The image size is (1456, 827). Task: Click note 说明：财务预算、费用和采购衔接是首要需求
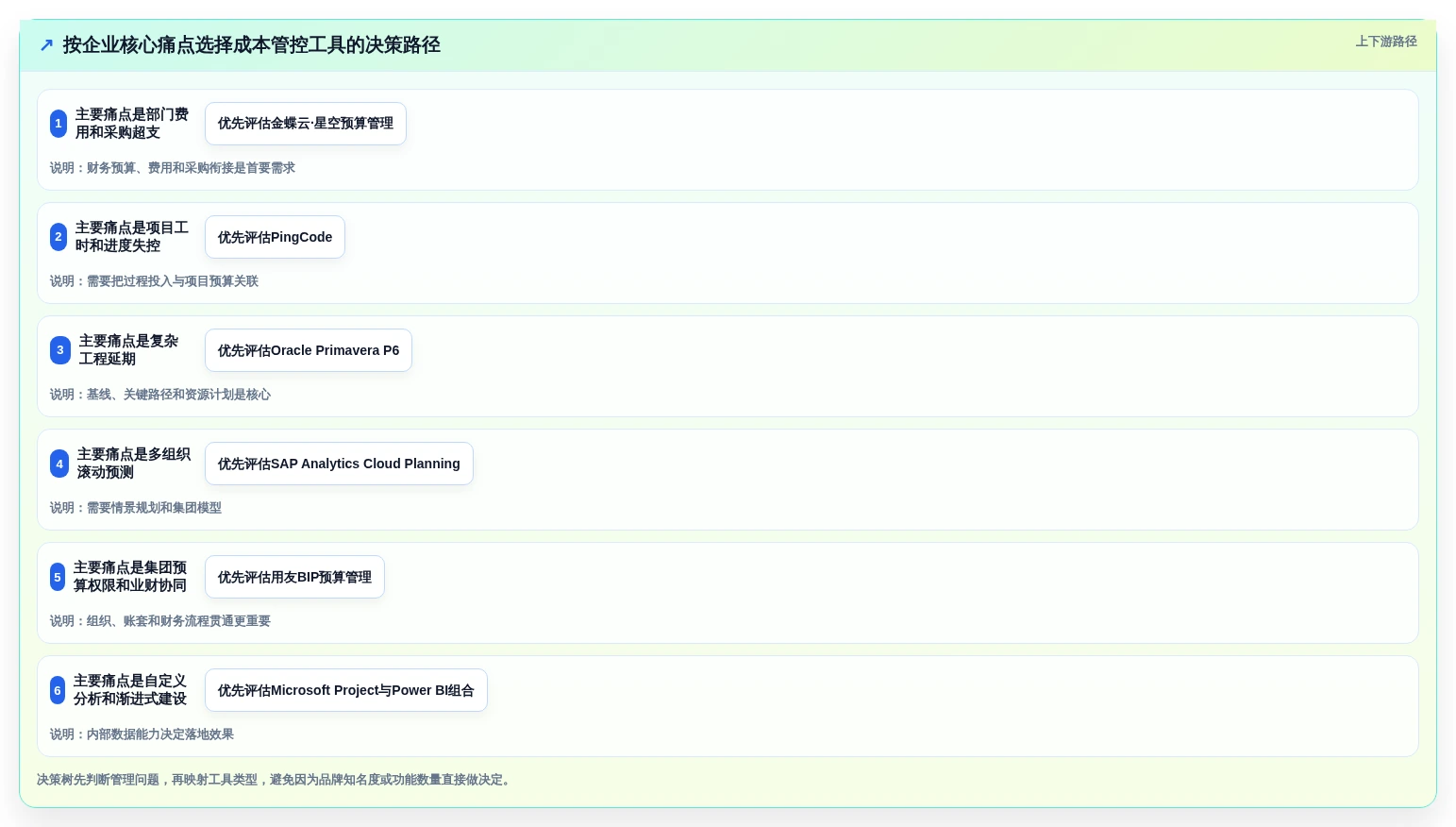pos(173,168)
